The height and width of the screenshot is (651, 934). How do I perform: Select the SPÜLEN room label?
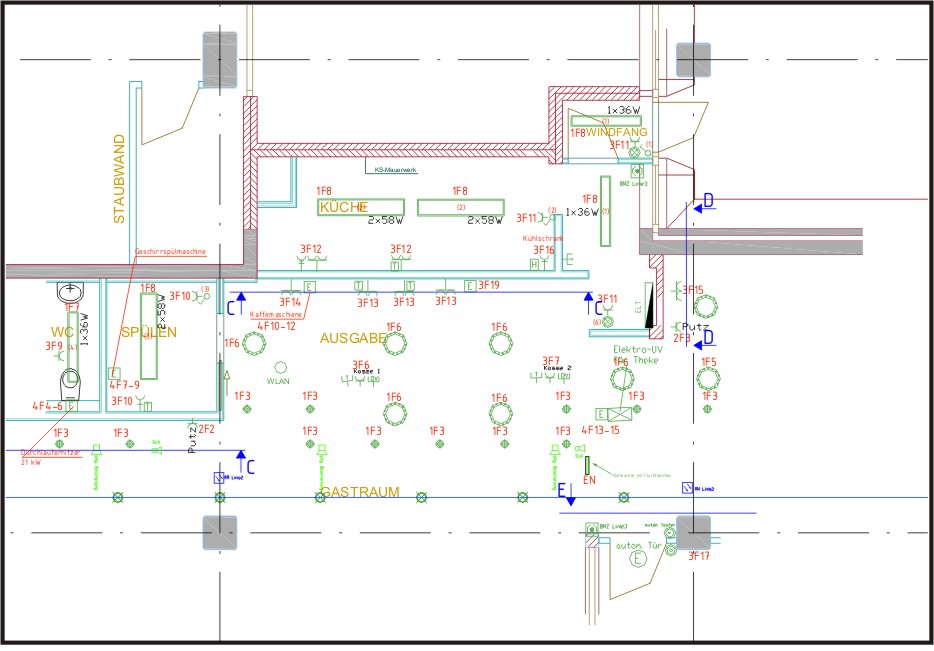(149, 332)
